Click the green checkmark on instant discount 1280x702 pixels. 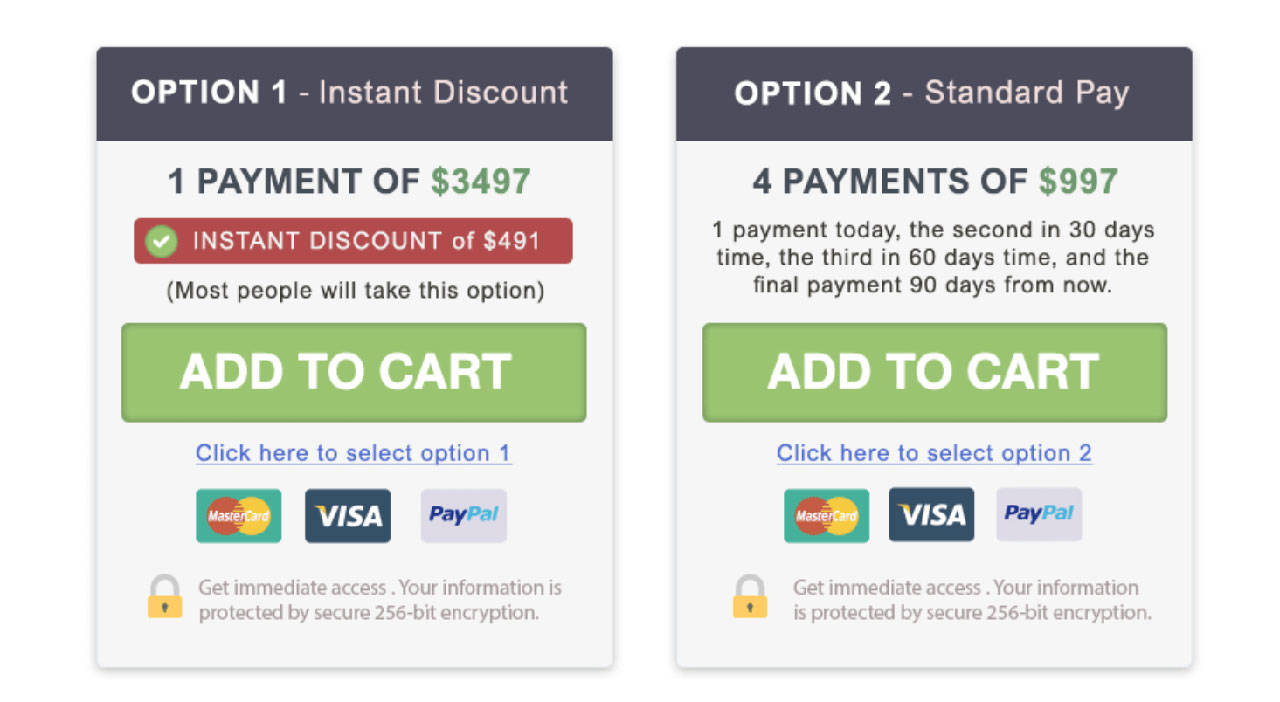(x=161, y=241)
